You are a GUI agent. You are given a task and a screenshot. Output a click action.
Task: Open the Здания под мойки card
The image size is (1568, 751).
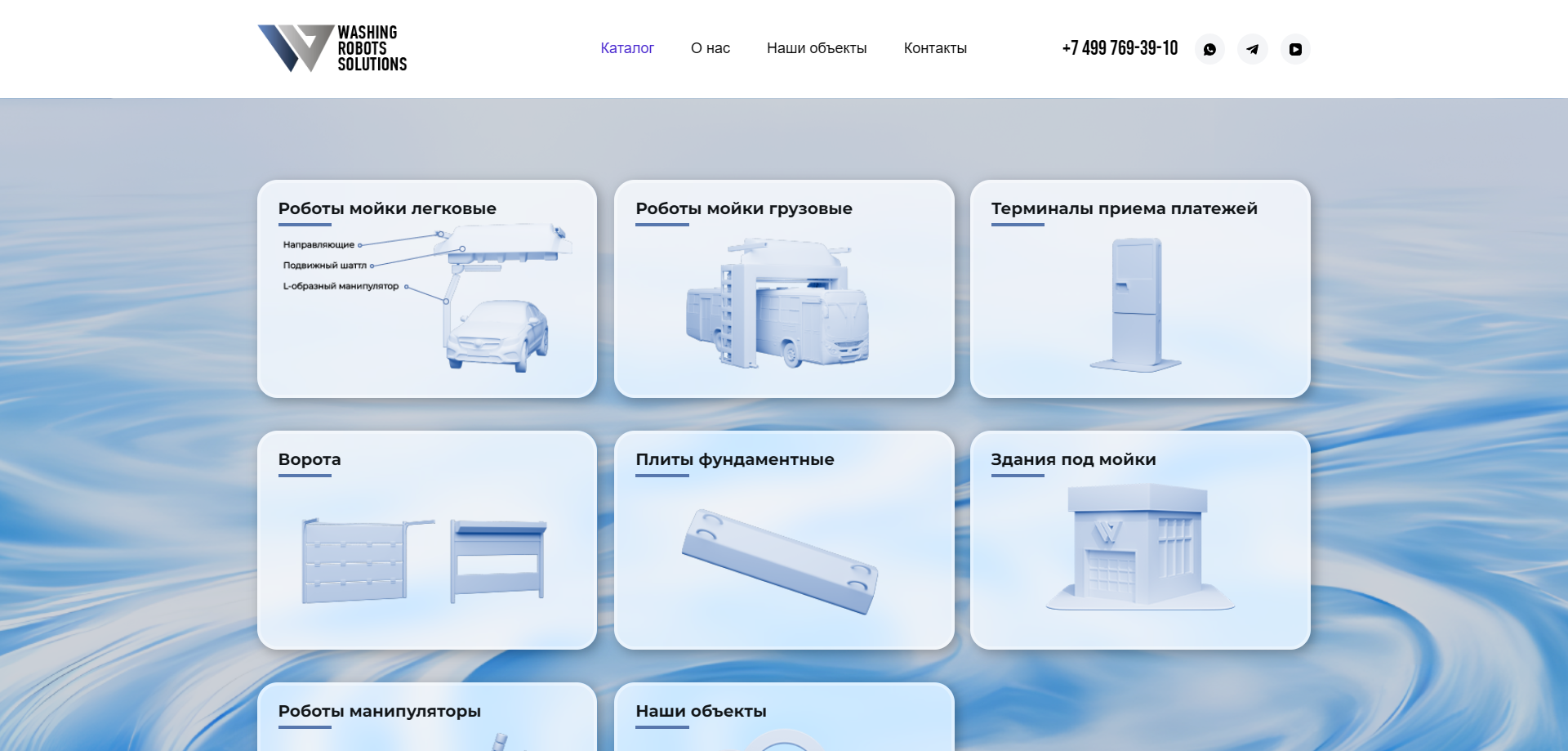click(1140, 540)
